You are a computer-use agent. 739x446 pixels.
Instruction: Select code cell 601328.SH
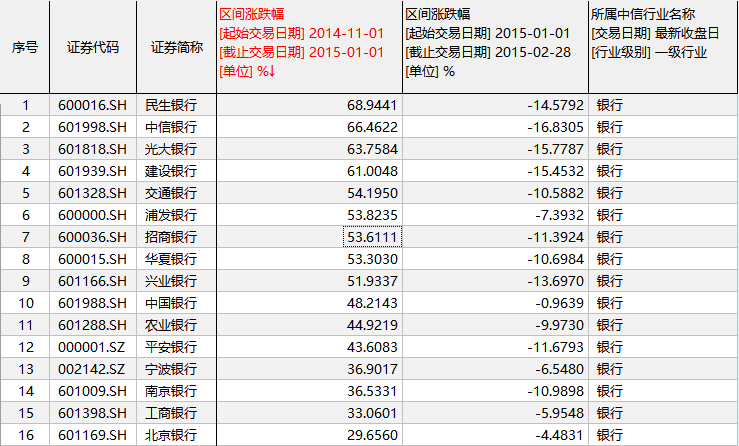(x=93, y=193)
